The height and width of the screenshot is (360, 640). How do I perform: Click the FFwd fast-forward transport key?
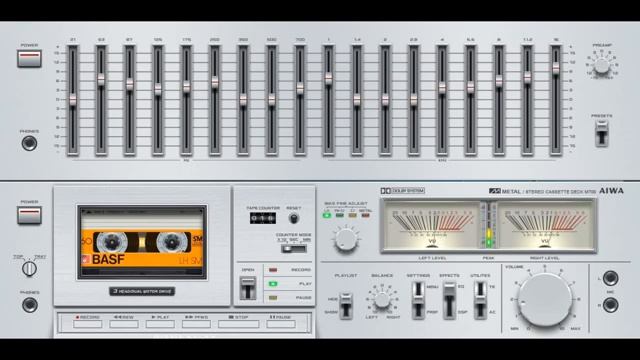(196, 324)
